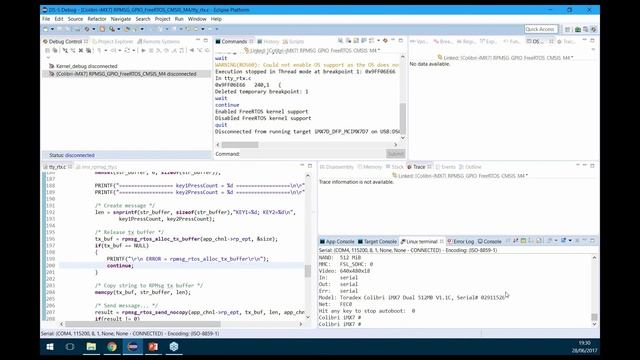Screen dimensions: 640x360
Task: Click the Collapse All icon in Debug Control
Action: pos(47,50)
